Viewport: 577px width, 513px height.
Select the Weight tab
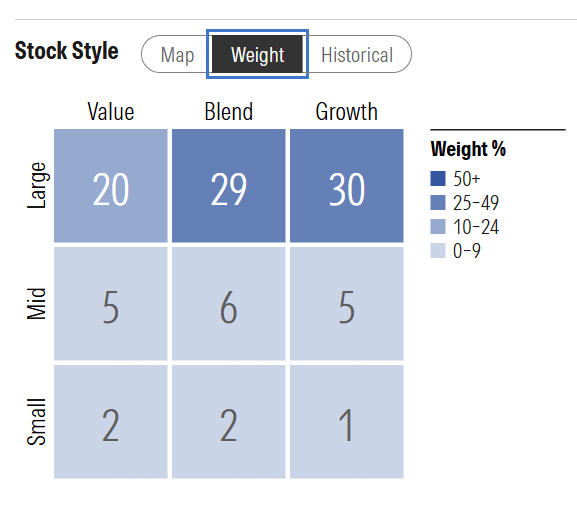click(x=257, y=54)
